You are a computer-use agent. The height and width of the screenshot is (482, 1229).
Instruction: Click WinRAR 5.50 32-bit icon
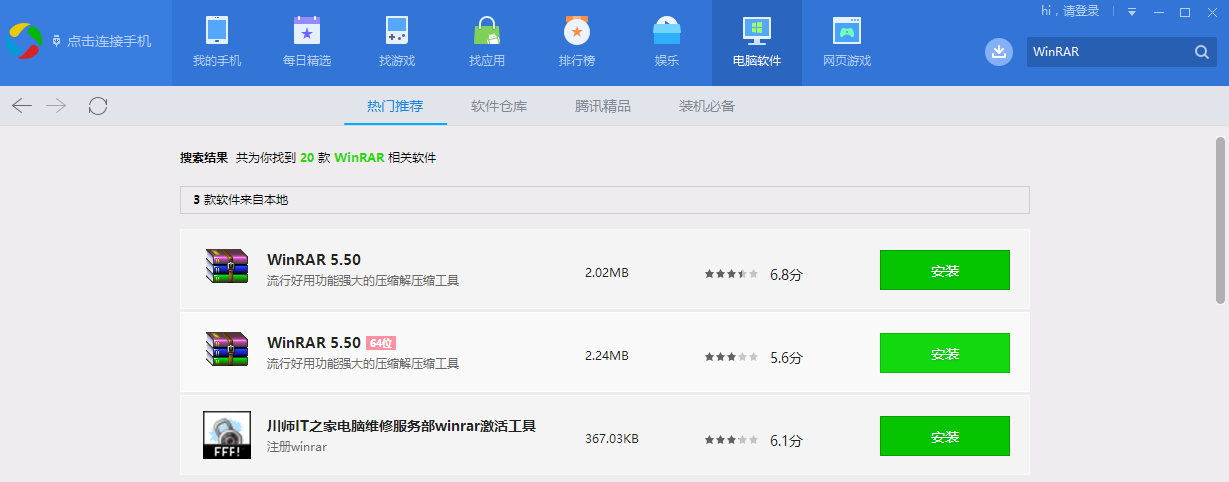[226, 267]
